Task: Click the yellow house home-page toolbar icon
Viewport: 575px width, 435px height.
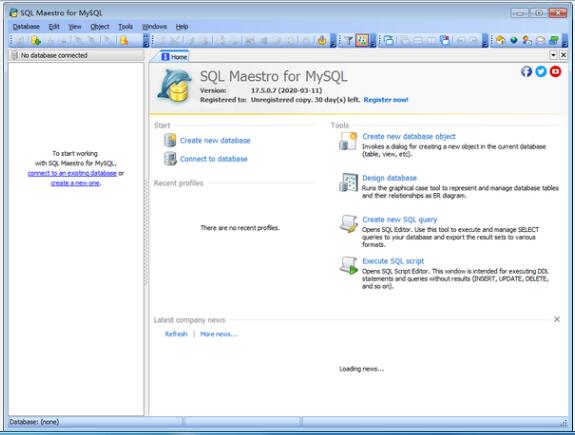Action: point(501,40)
